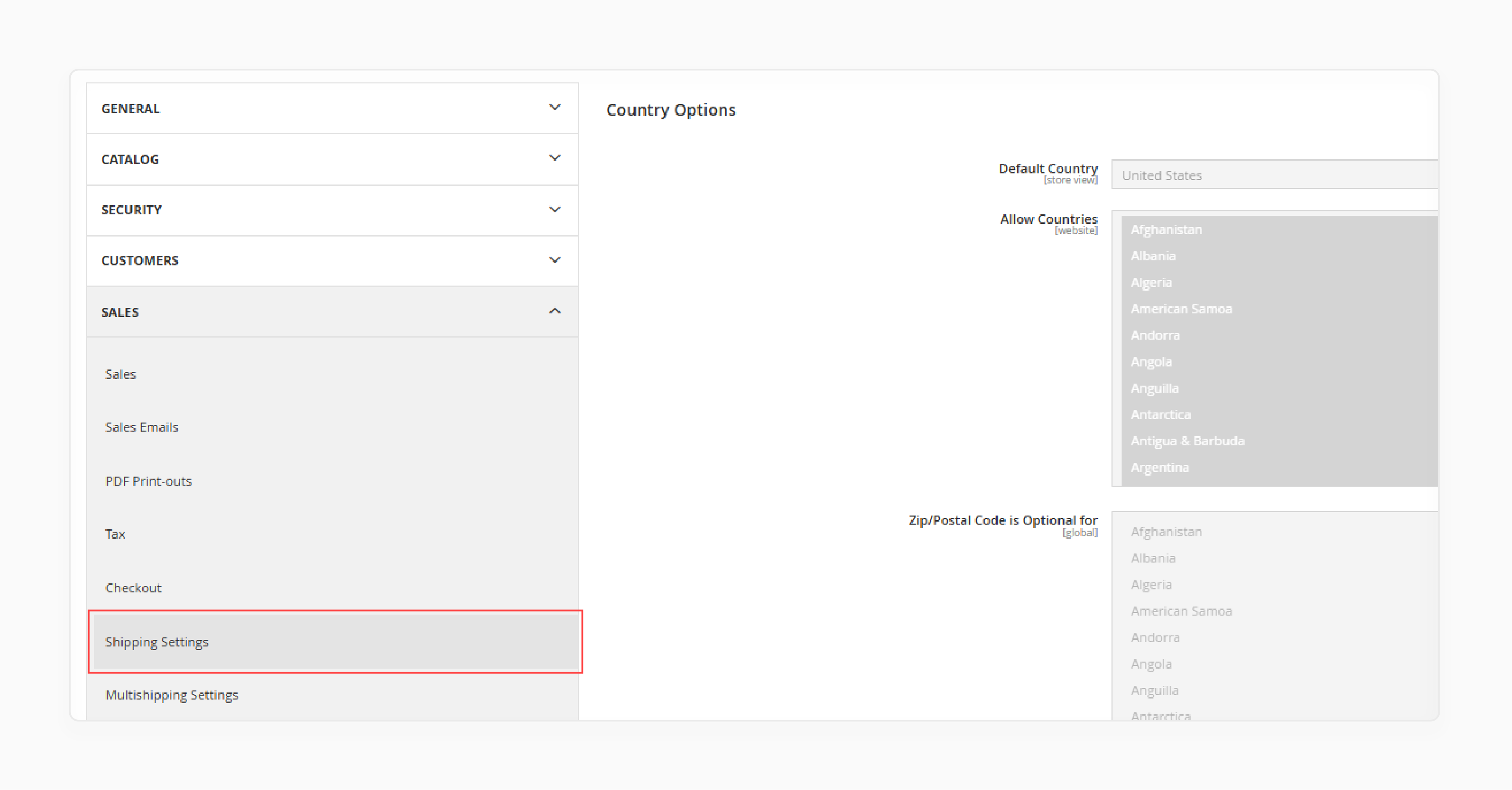Collapse the SALES section chevron
1512x790 pixels.
point(554,311)
